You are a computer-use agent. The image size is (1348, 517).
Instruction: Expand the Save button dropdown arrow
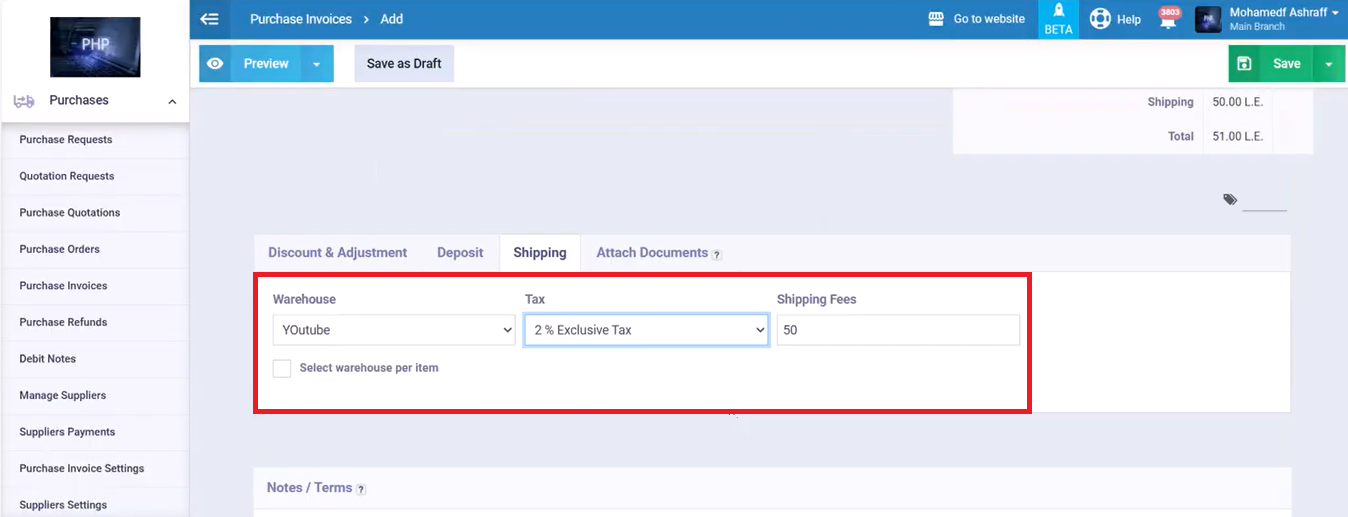[x=1329, y=64]
